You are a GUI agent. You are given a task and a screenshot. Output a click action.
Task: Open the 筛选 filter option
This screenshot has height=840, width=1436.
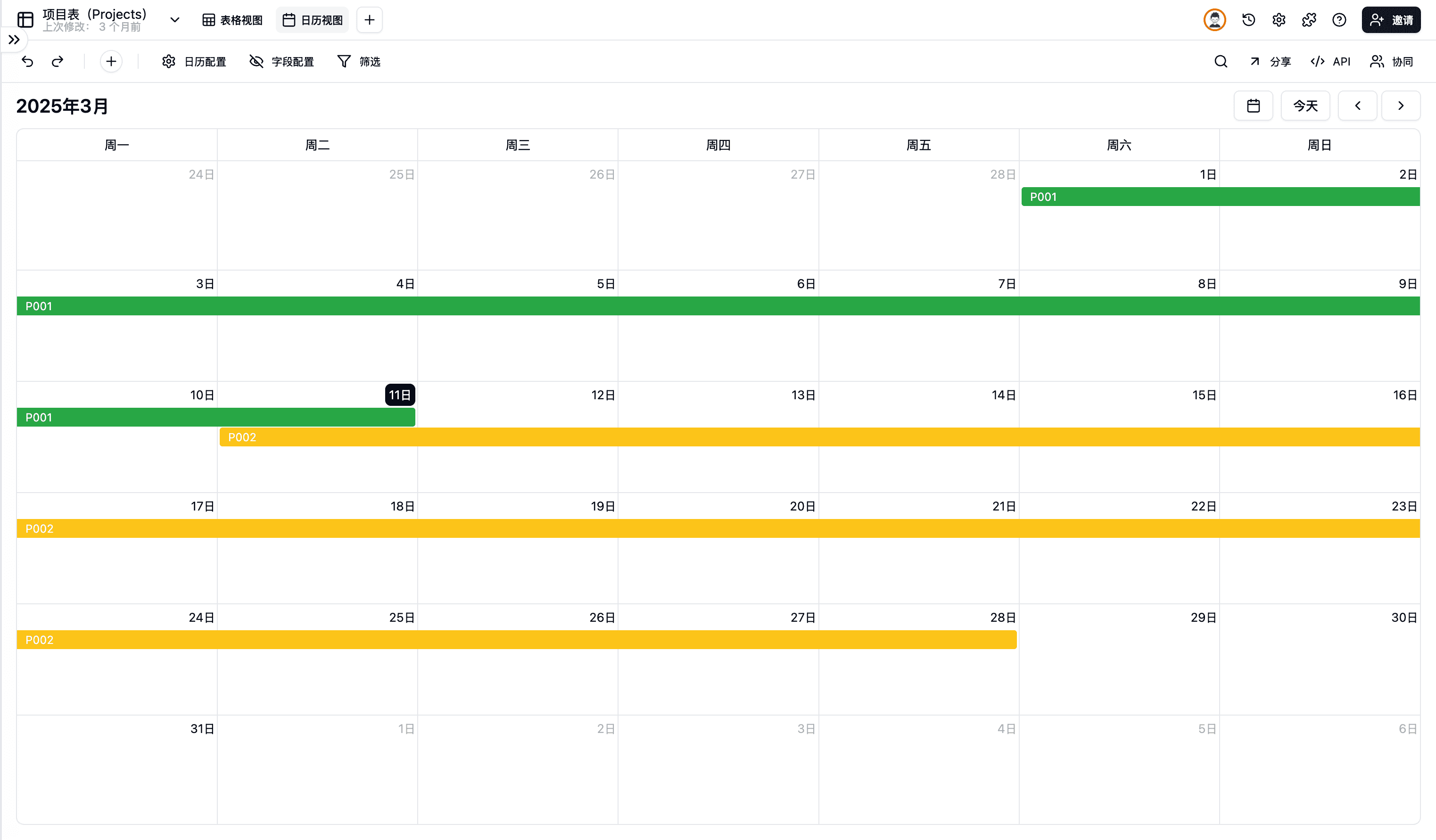point(359,62)
